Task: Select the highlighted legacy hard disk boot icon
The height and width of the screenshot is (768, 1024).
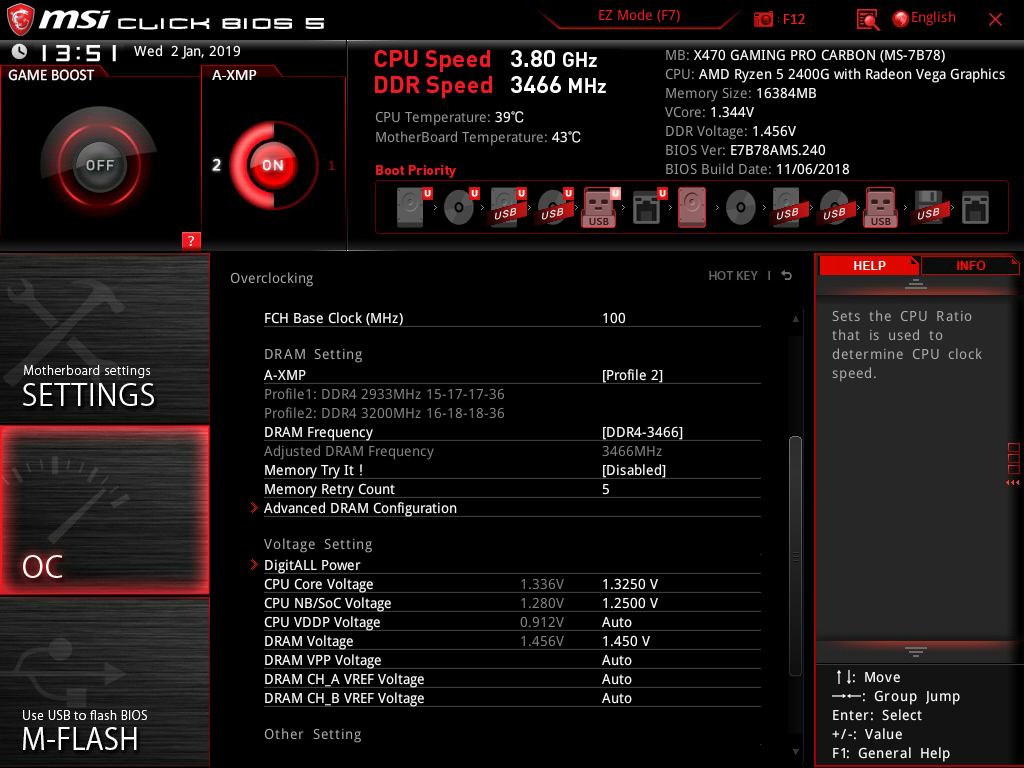Action: (x=692, y=208)
